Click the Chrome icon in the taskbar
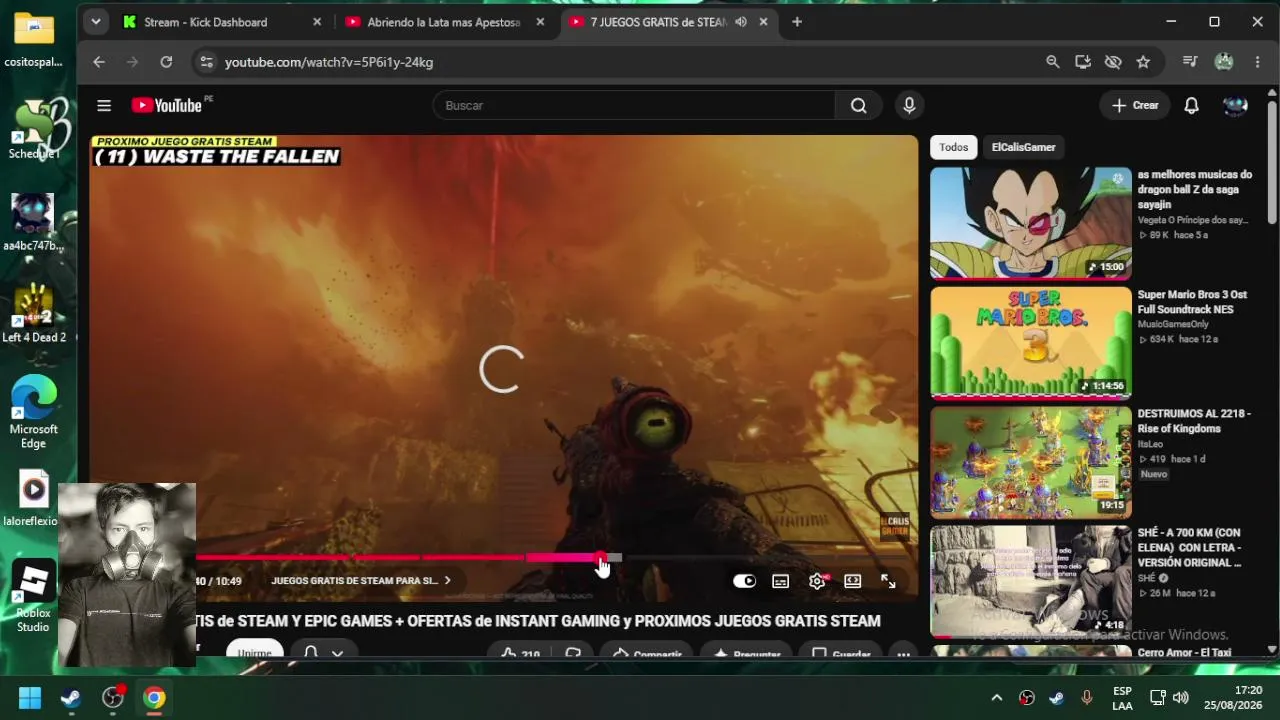Screen dimensions: 1280x720 pos(154,698)
